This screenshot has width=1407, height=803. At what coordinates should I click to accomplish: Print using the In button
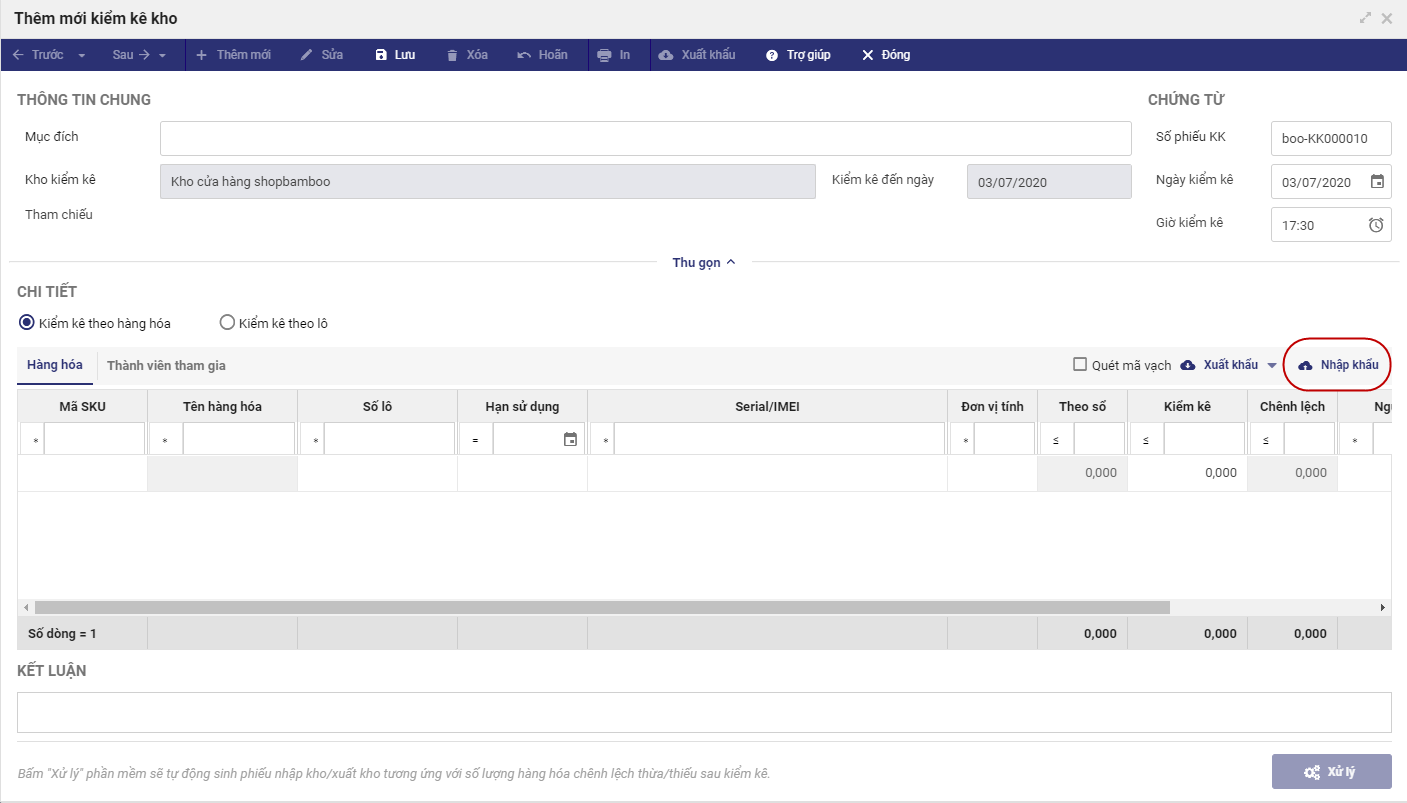(x=614, y=55)
